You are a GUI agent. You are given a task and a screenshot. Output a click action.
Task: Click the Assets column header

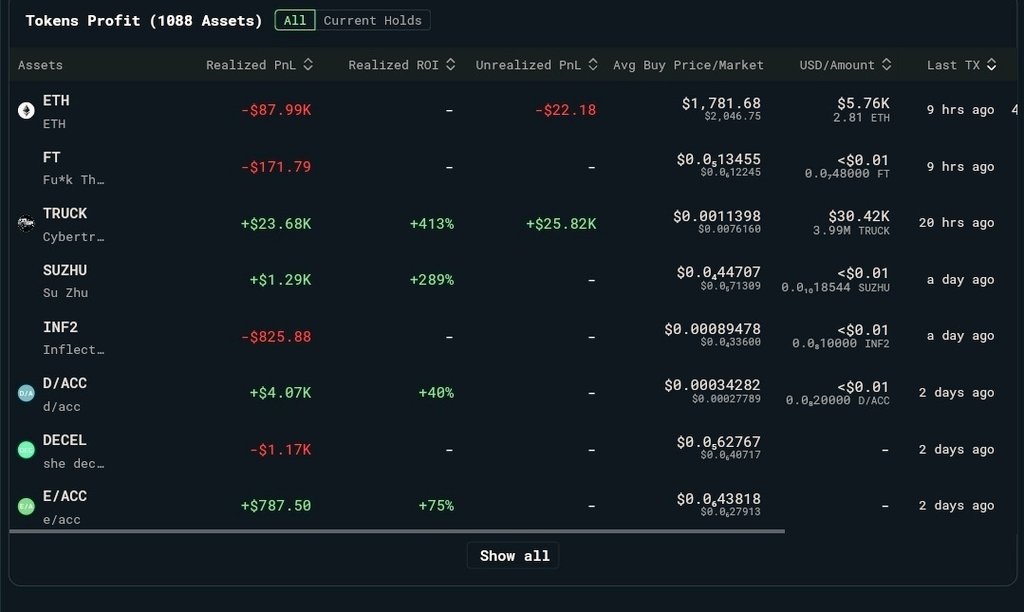click(40, 65)
